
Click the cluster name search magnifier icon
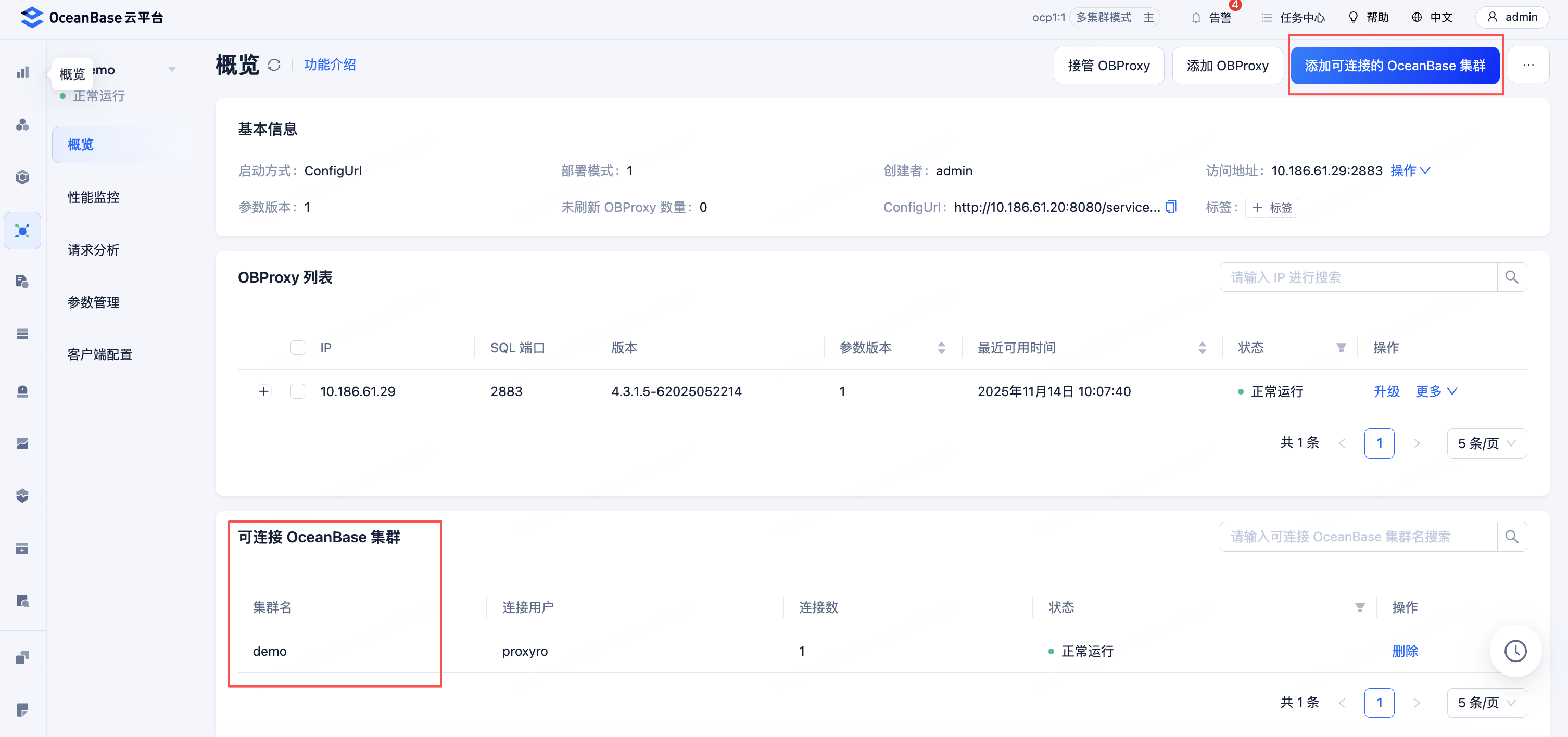pos(1511,537)
